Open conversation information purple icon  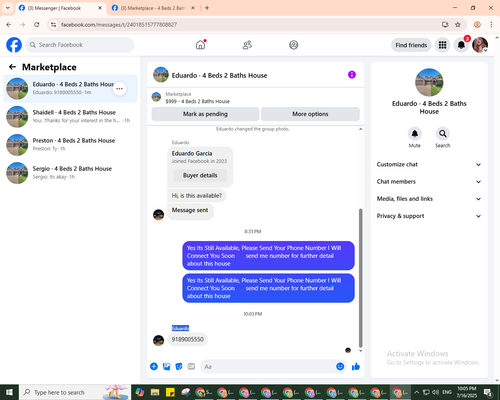click(352, 75)
